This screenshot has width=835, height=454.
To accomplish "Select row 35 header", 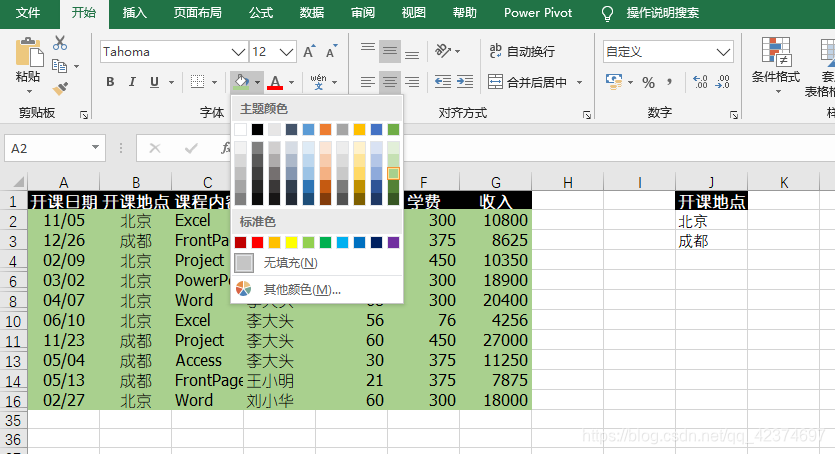I will (x=13, y=420).
